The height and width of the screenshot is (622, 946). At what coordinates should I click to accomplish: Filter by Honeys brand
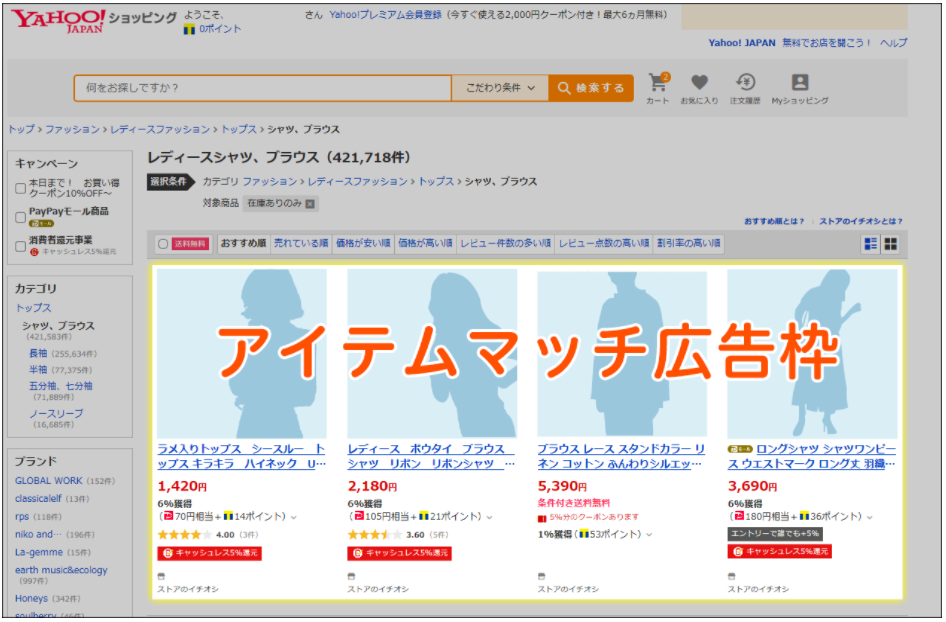point(31,599)
